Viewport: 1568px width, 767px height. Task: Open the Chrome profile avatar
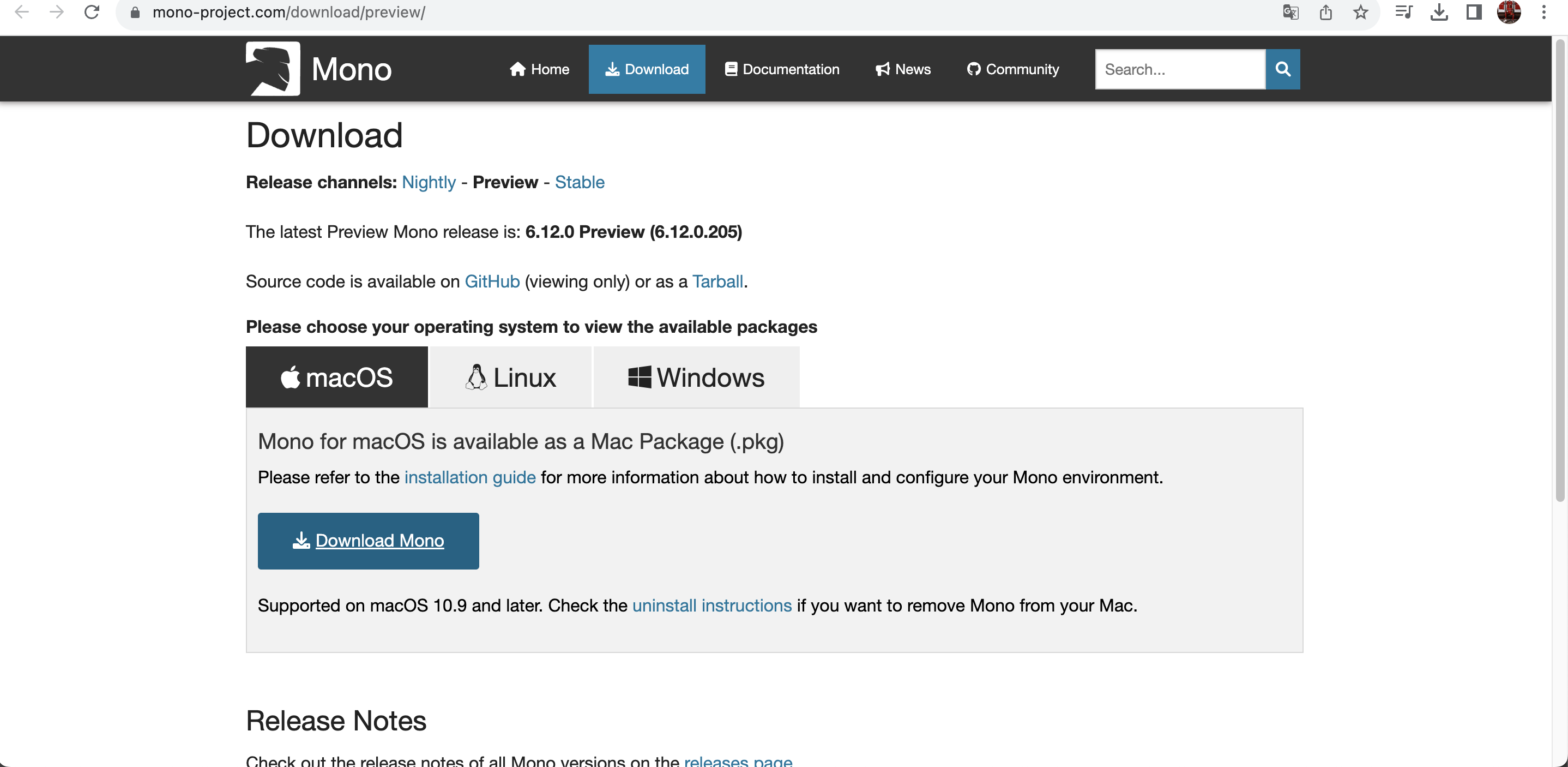[1509, 12]
